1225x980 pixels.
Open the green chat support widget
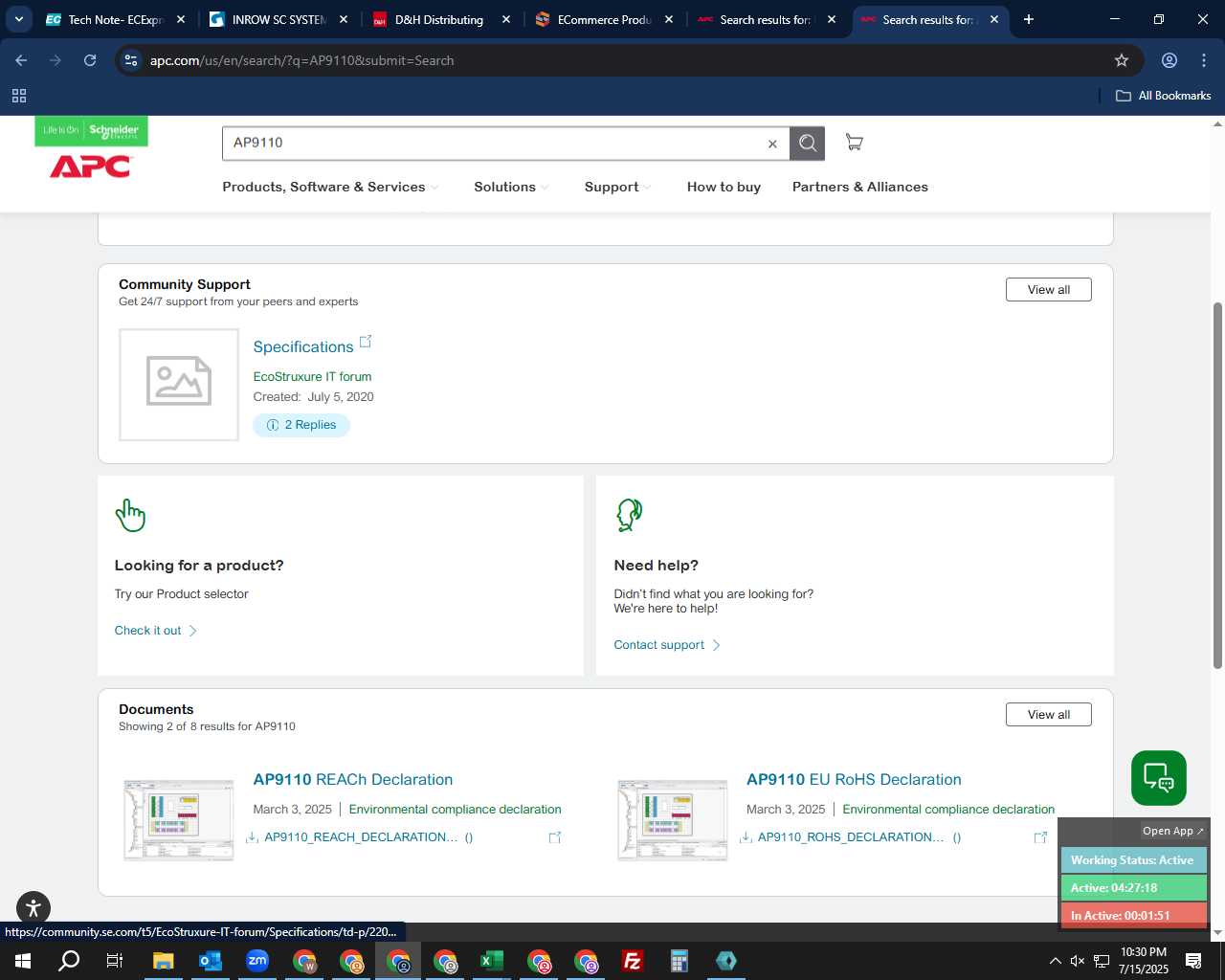(1158, 778)
